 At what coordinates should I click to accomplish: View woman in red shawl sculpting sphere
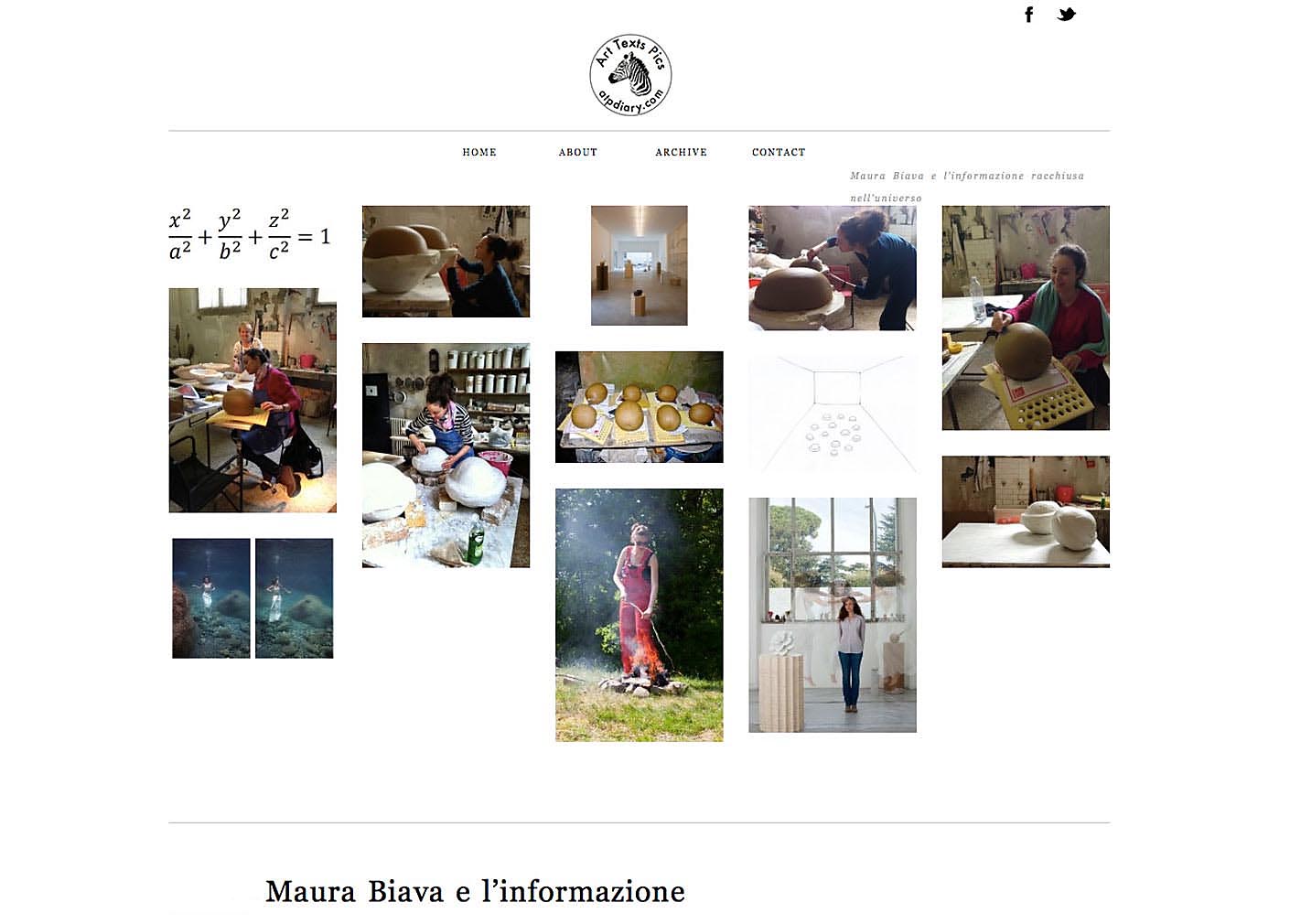[x=1026, y=317]
